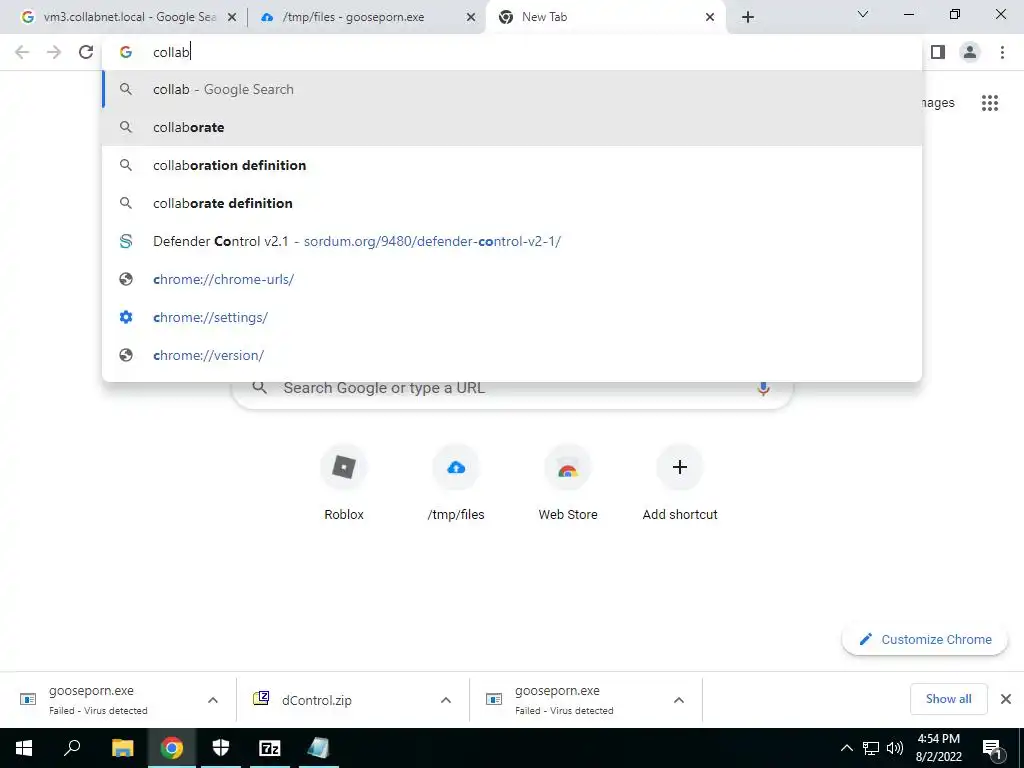Choose 'collaborate definition' suggestion
1024x768 pixels.
click(512, 203)
